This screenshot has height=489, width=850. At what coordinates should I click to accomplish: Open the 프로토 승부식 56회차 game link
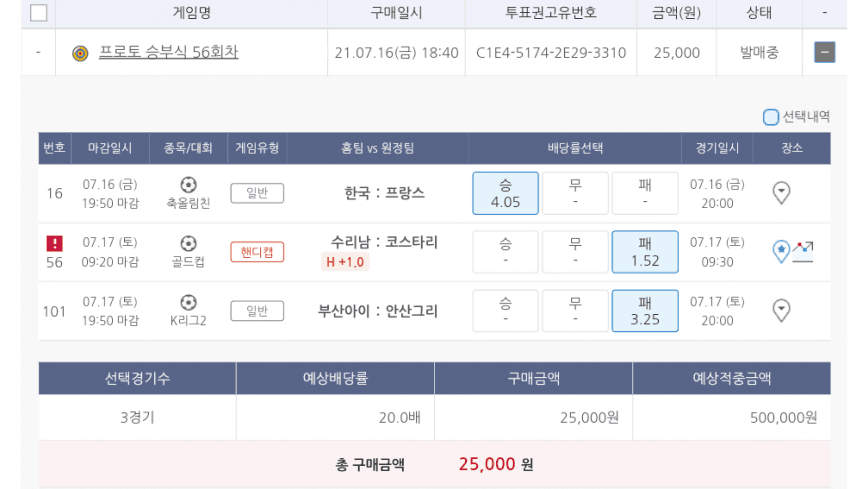click(x=168, y=52)
